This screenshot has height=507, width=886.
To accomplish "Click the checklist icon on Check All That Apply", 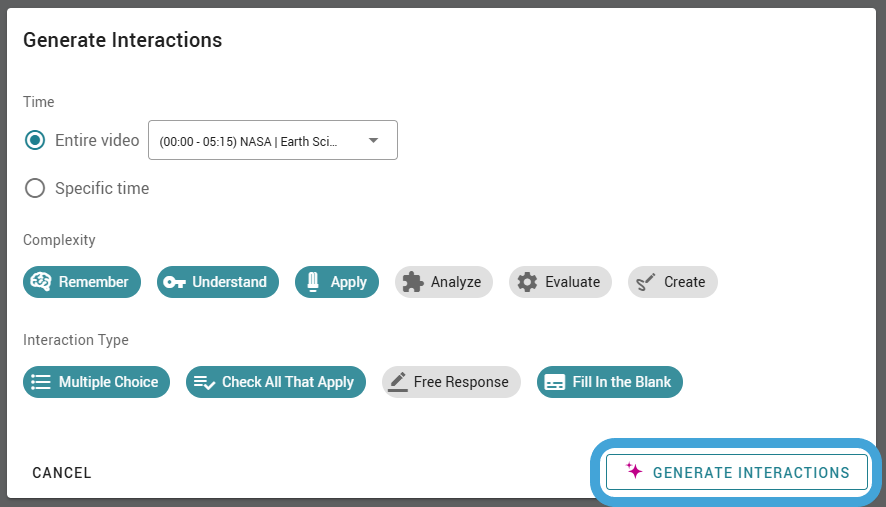I will 204,383.
